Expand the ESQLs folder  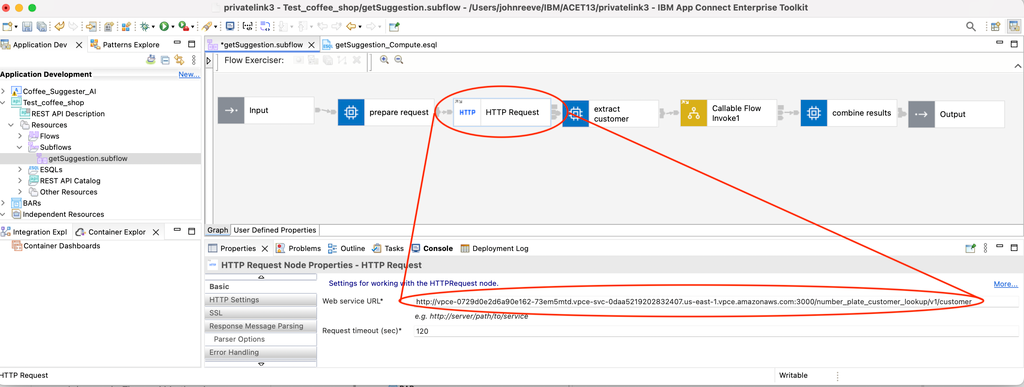tap(21, 169)
